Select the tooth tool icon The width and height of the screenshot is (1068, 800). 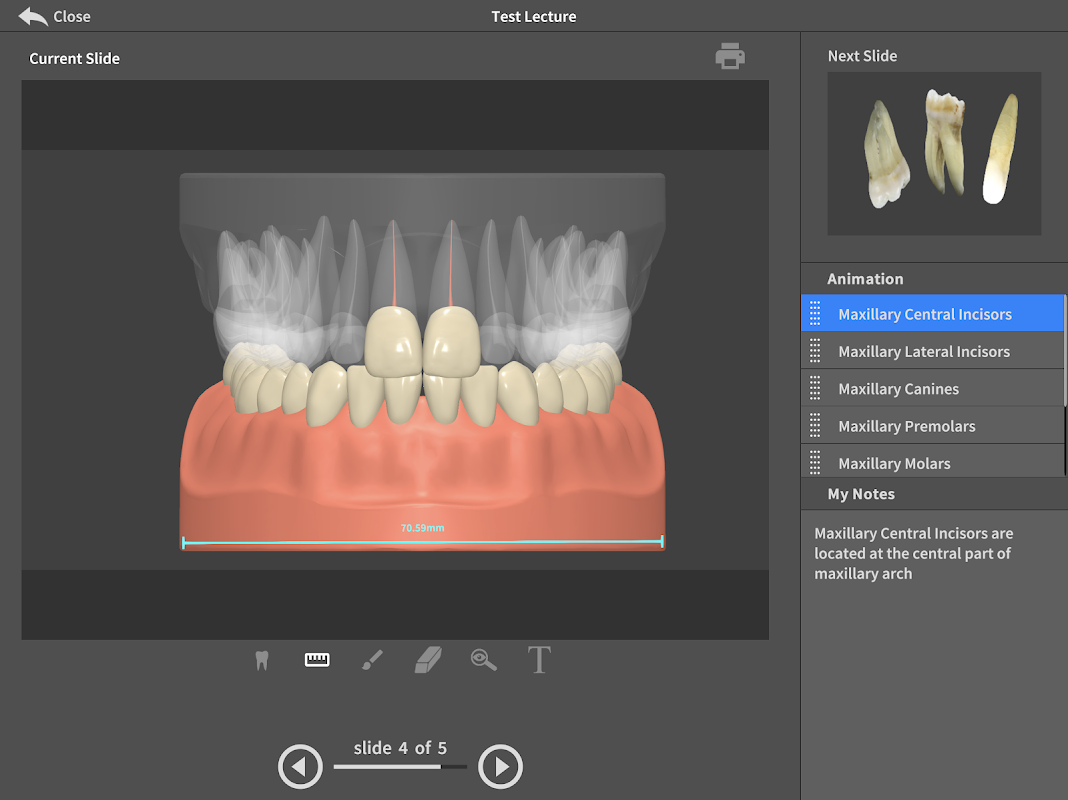(x=262, y=660)
